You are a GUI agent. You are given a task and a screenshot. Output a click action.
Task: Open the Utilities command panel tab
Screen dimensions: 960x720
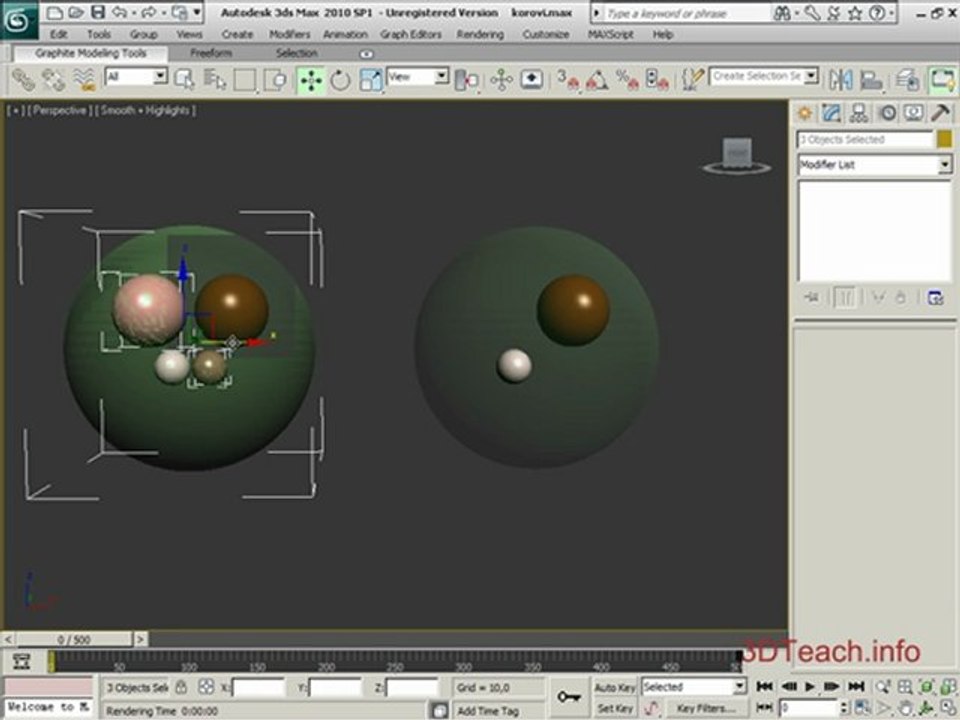point(940,113)
